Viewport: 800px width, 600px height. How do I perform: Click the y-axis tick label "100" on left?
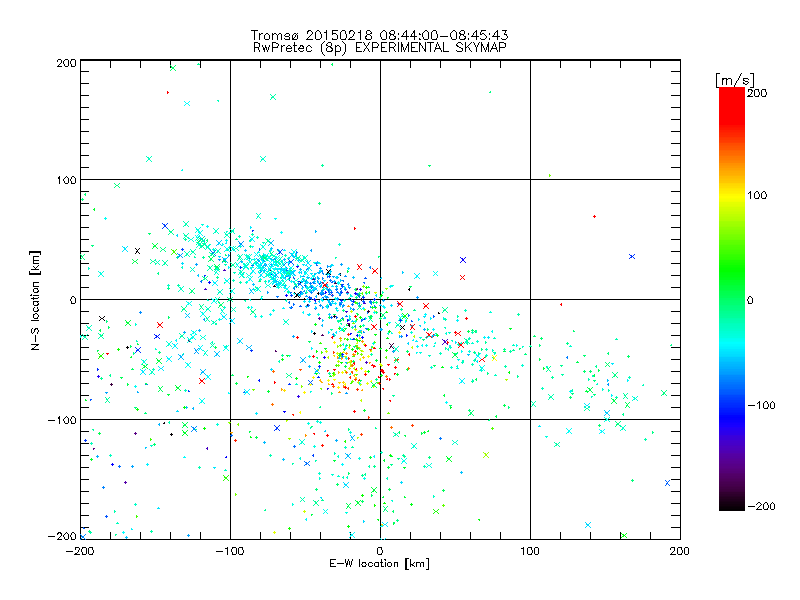[66, 180]
